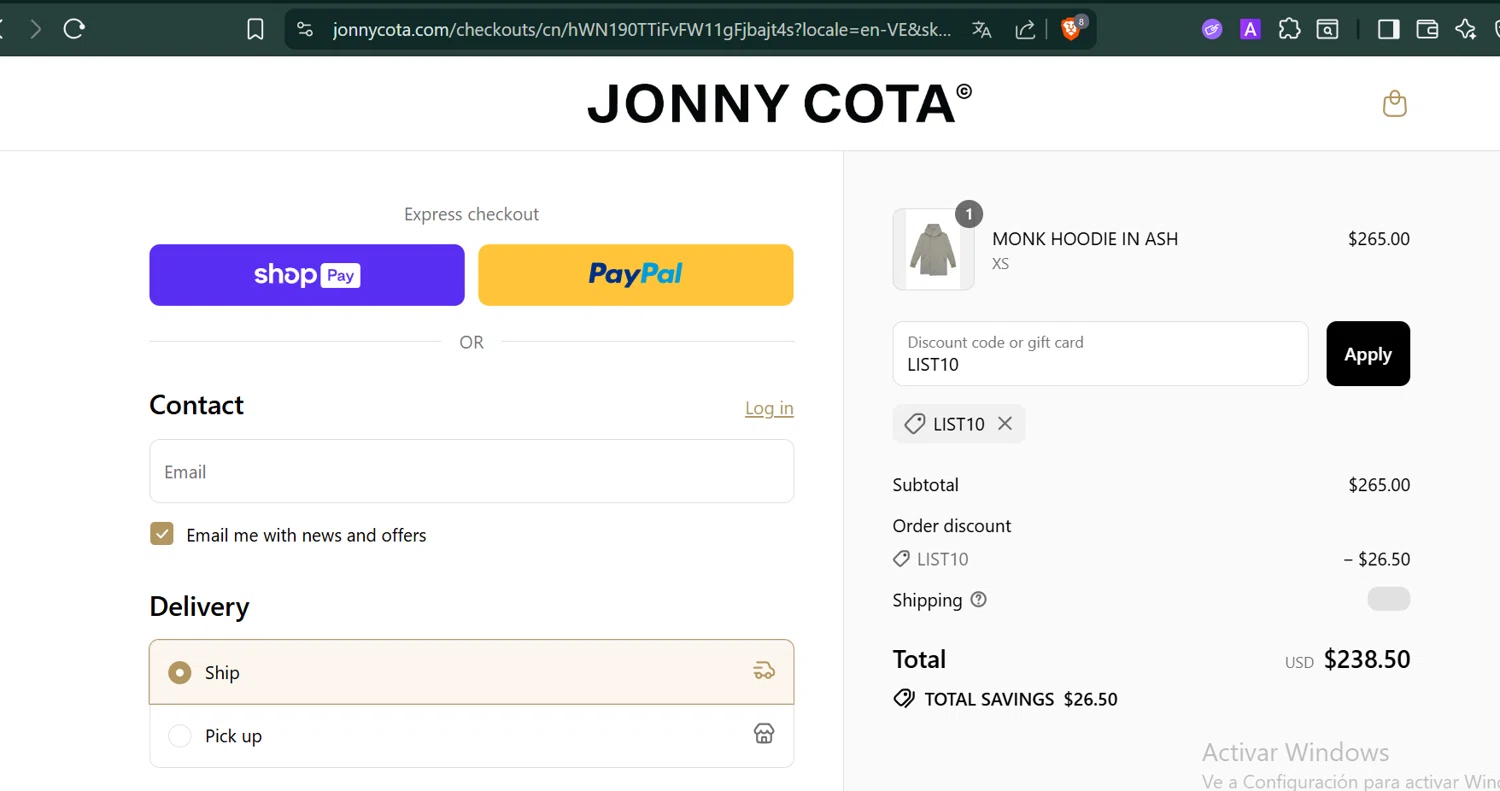The width and height of the screenshot is (1500, 791).
Task: Open the purple round extension icon
Action: pyautogui.click(x=1212, y=30)
